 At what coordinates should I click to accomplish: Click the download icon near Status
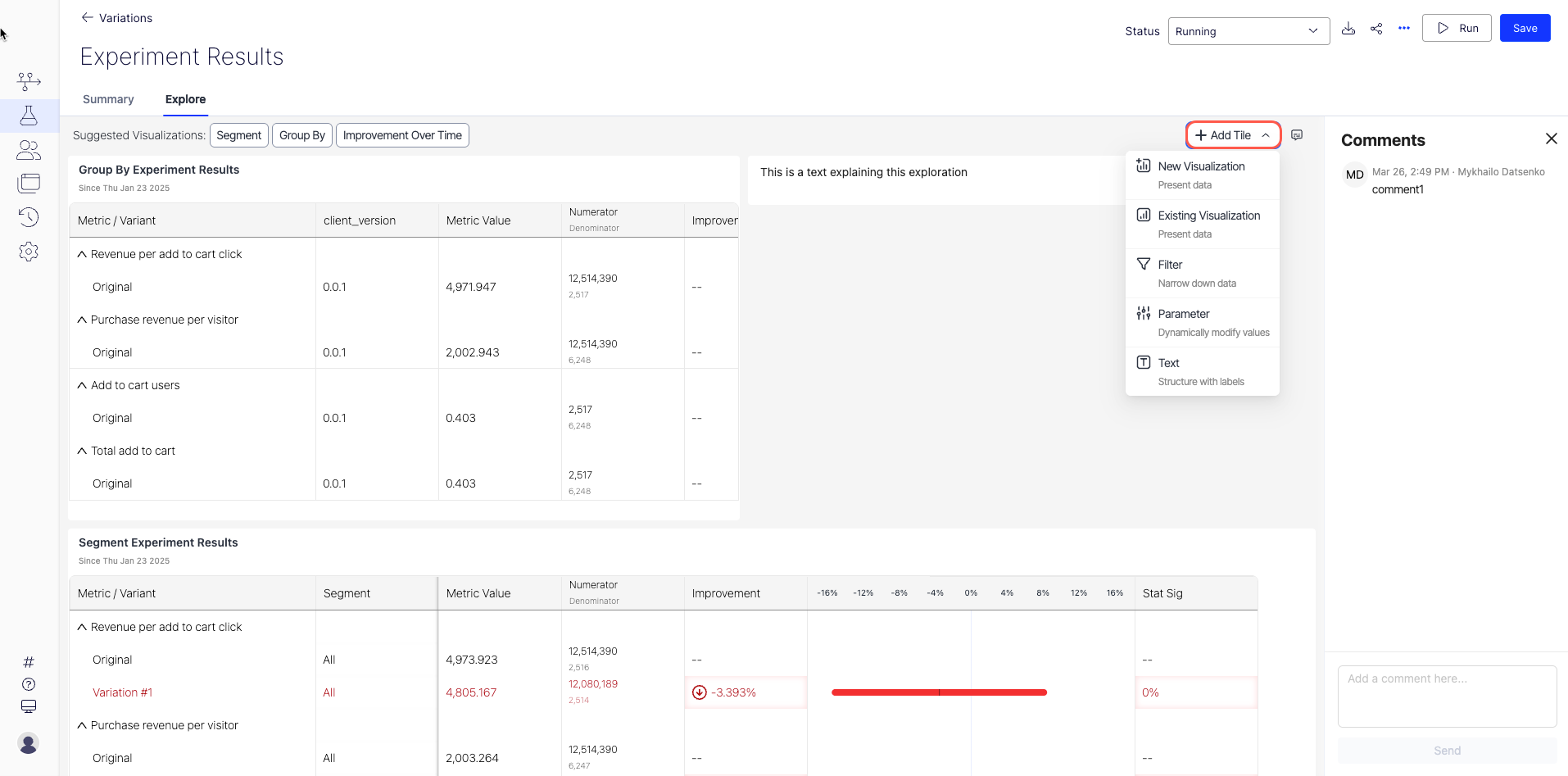pos(1348,29)
